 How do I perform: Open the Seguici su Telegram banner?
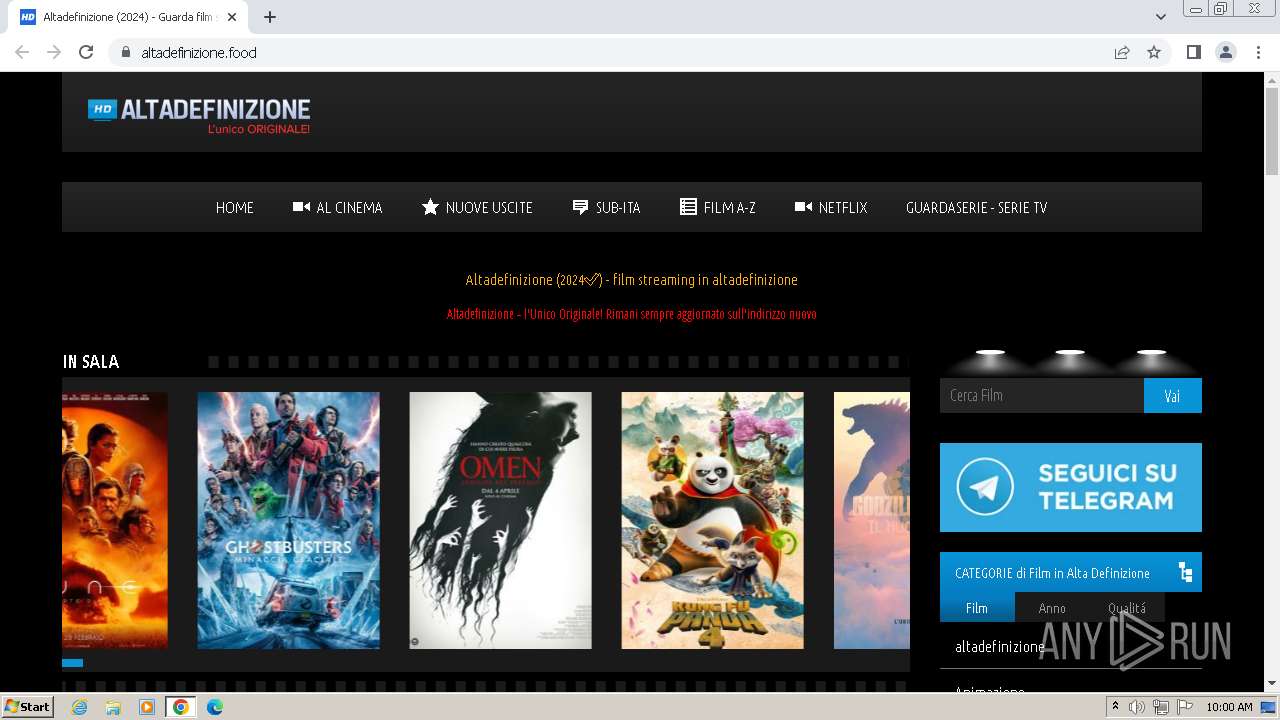point(1070,487)
